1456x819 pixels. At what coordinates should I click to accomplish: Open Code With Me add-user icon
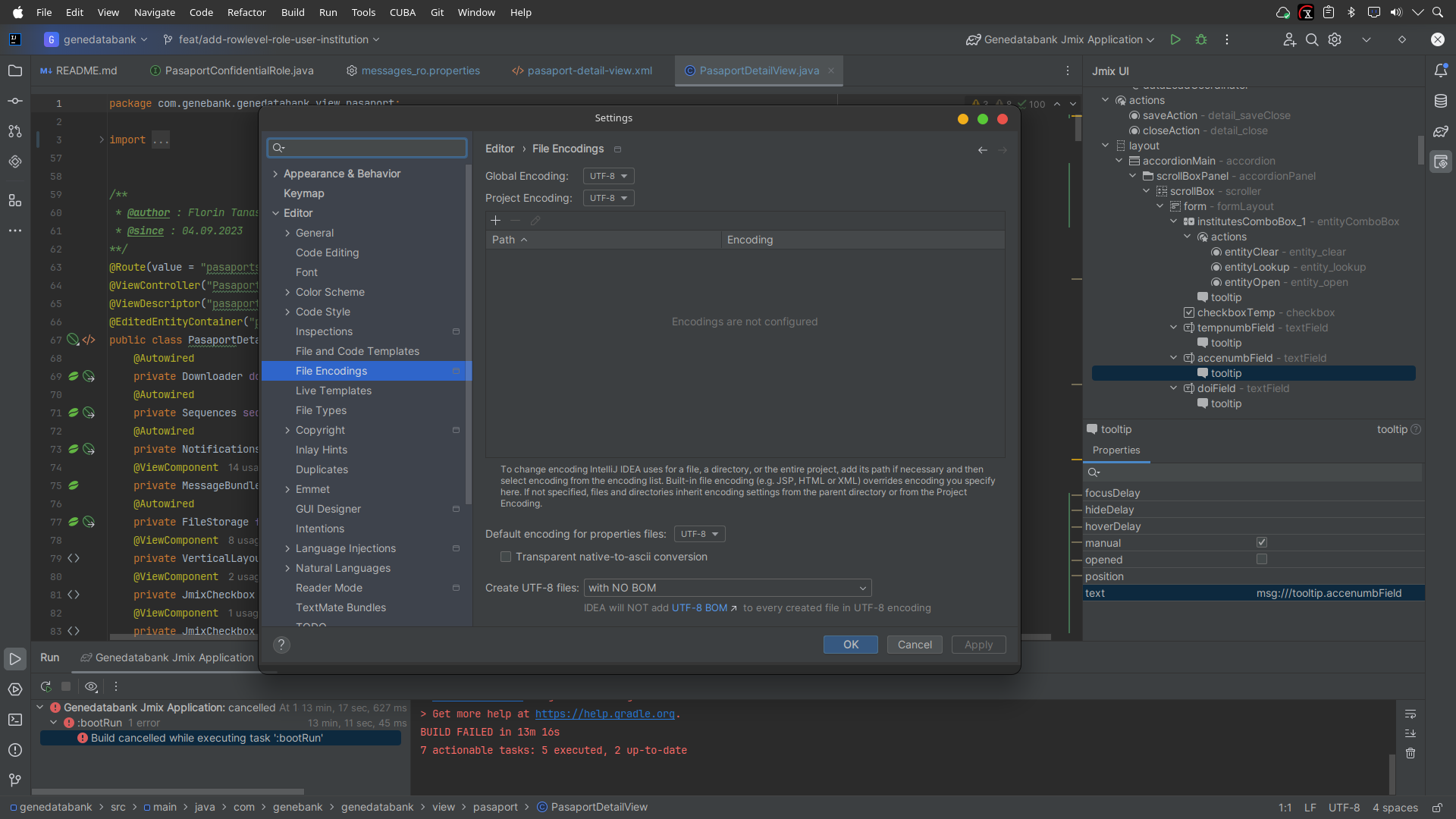1289,39
